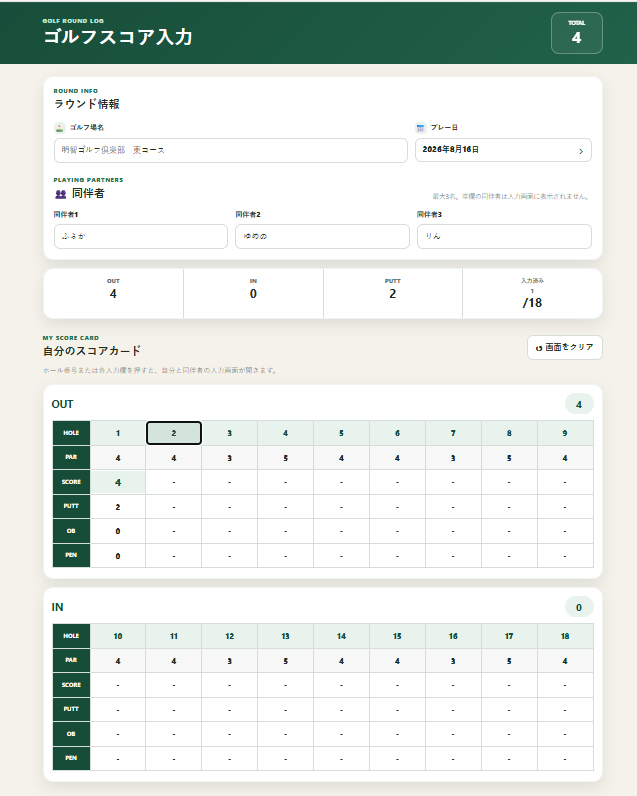Click hole 1 PUTT cell showing 2
The image size is (637, 796).
[x=118, y=507]
